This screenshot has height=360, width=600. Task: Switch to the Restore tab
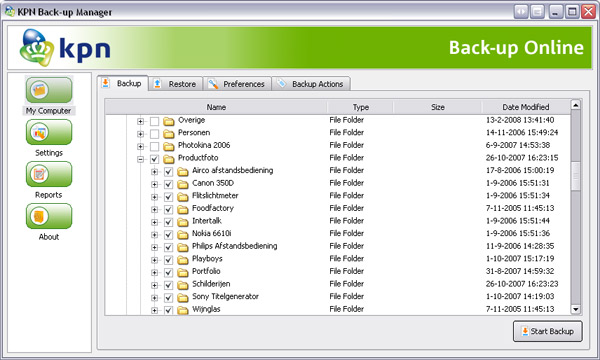point(176,84)
